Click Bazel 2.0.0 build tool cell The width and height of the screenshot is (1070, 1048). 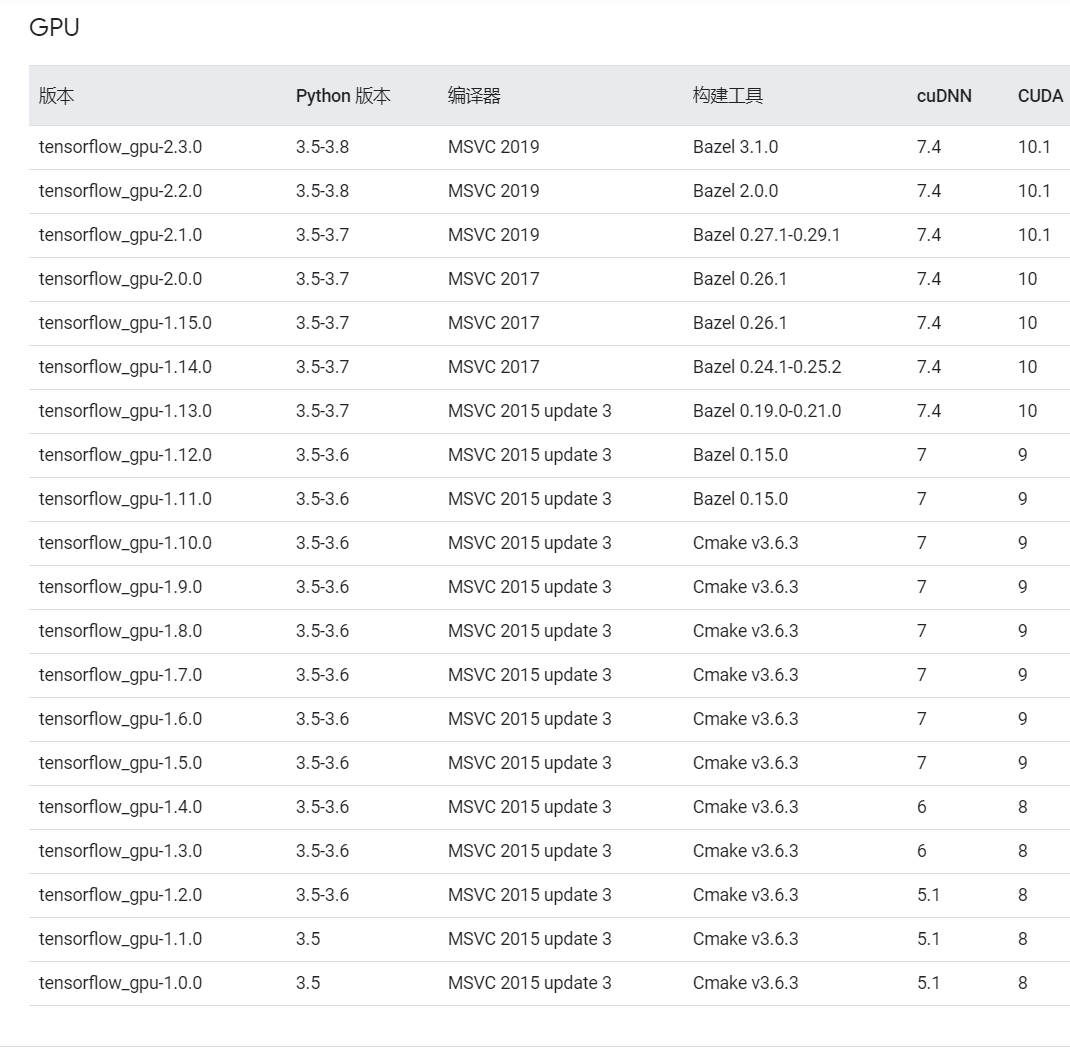(x=735, y=191)
